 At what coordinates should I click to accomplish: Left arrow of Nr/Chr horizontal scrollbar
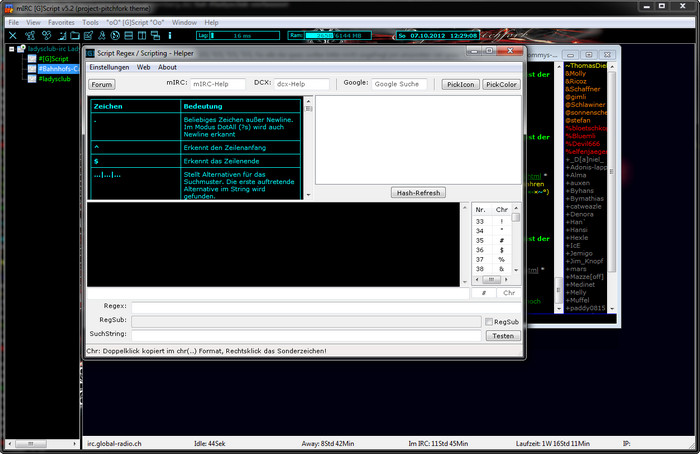477,279
